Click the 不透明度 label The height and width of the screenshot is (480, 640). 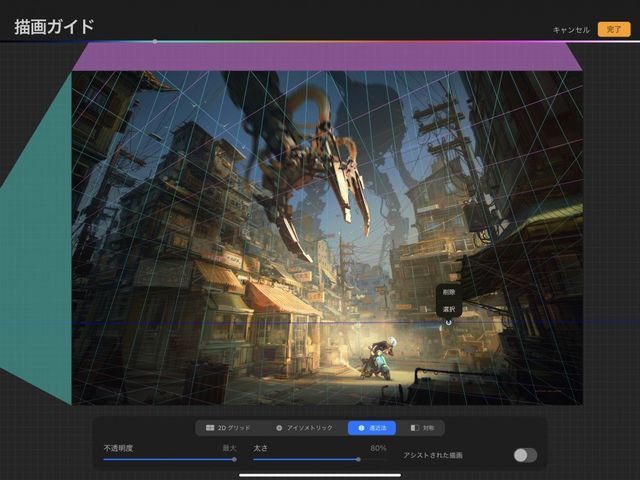click(x=118, y=448)
